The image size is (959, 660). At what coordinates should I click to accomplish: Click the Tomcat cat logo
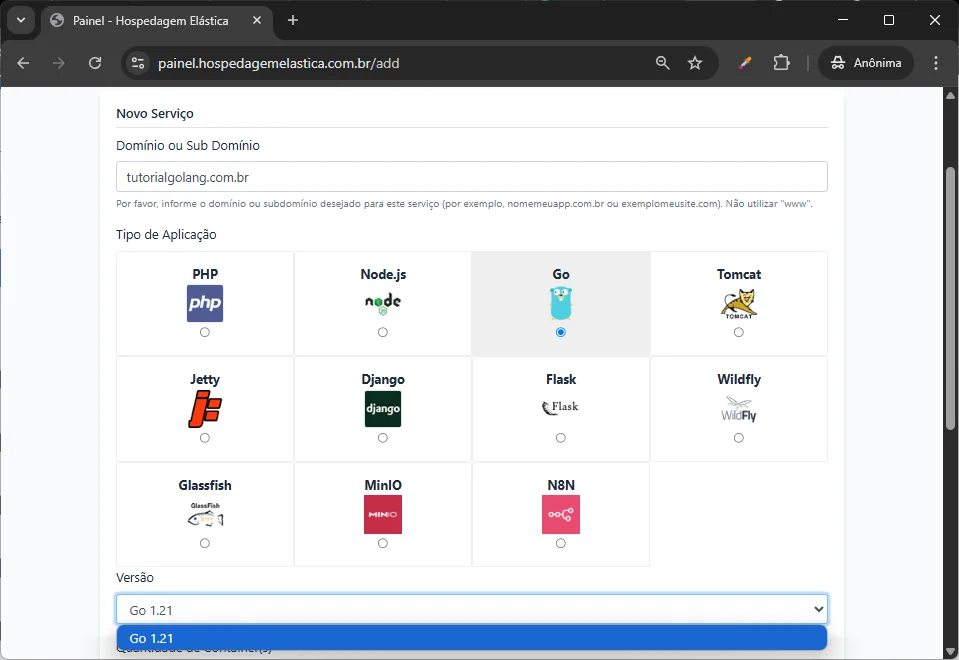pos(739,304)
